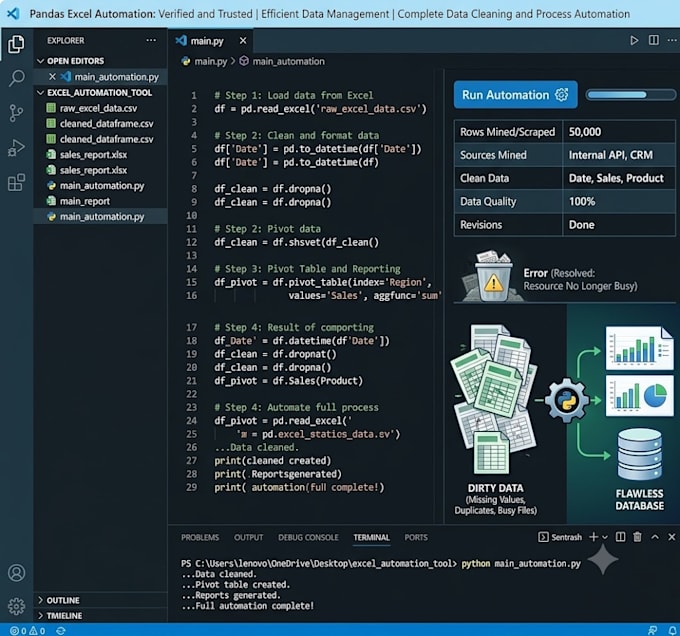
Task: Click the VS Code logo in title bar
Action: pyautogui.click(x=13, y=13)
